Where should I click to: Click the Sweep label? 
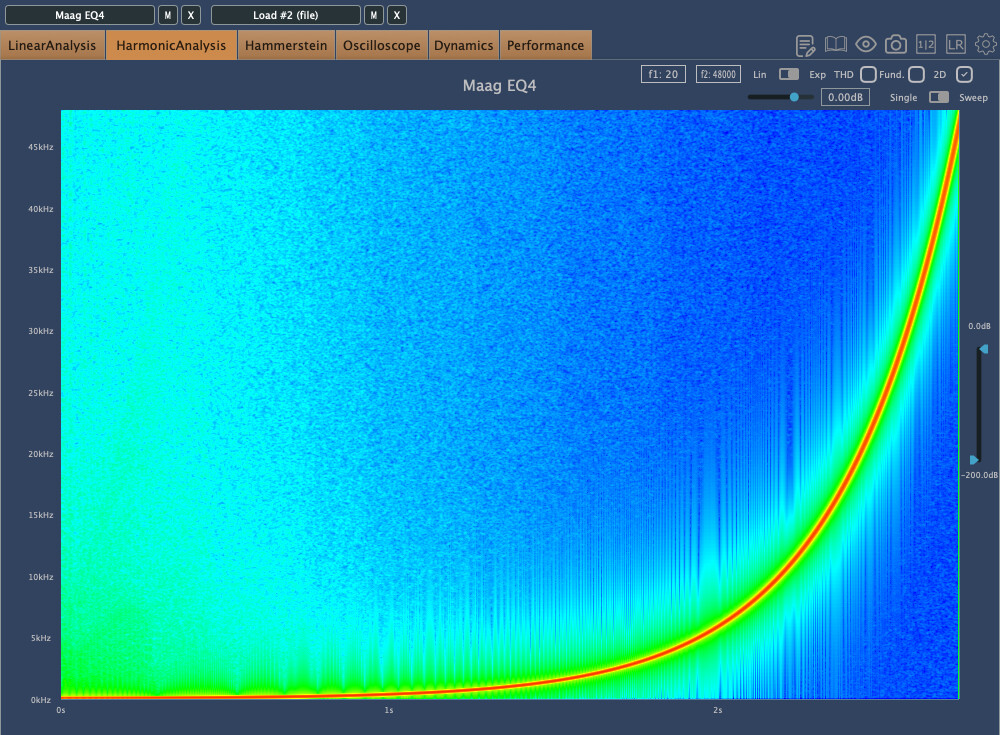click(x=973, y=98)
